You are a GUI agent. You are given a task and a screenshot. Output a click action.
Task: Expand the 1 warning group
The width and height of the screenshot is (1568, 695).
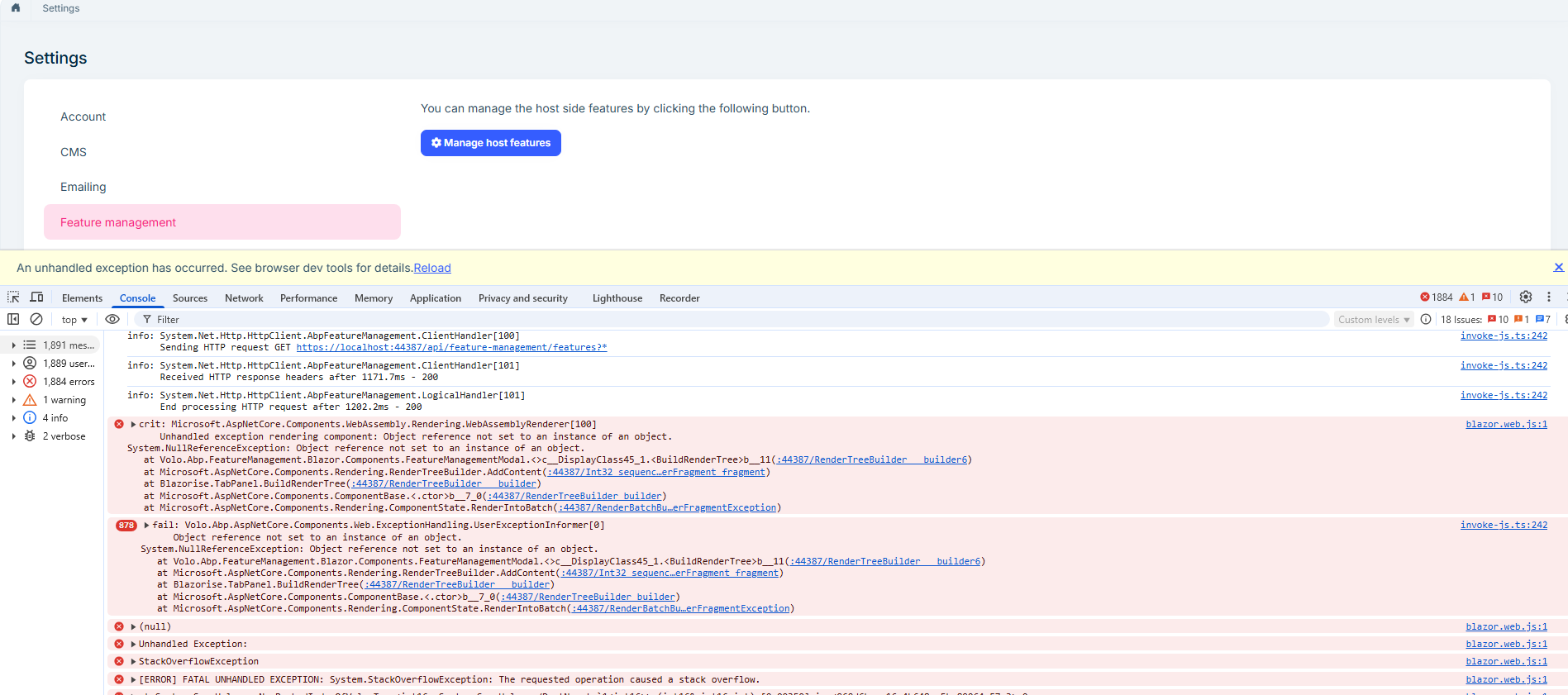coord(14,400)
